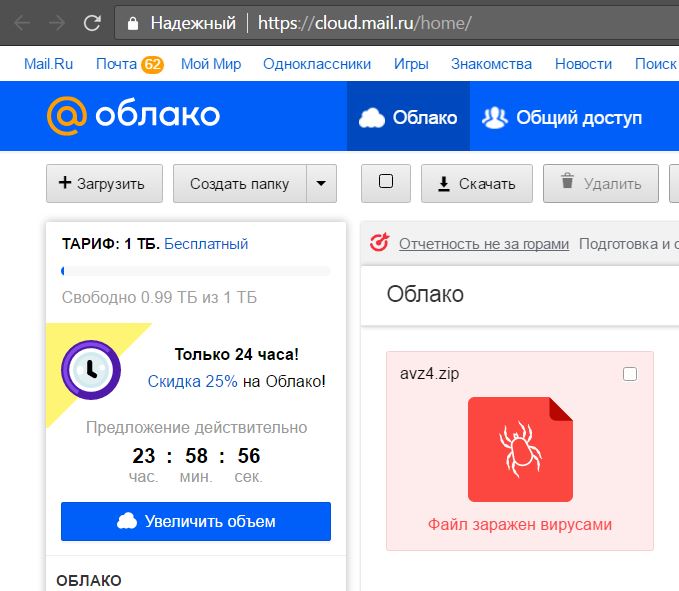
Task: Toggle the select-all checkbox in toolbar
Action: [386, 181]
